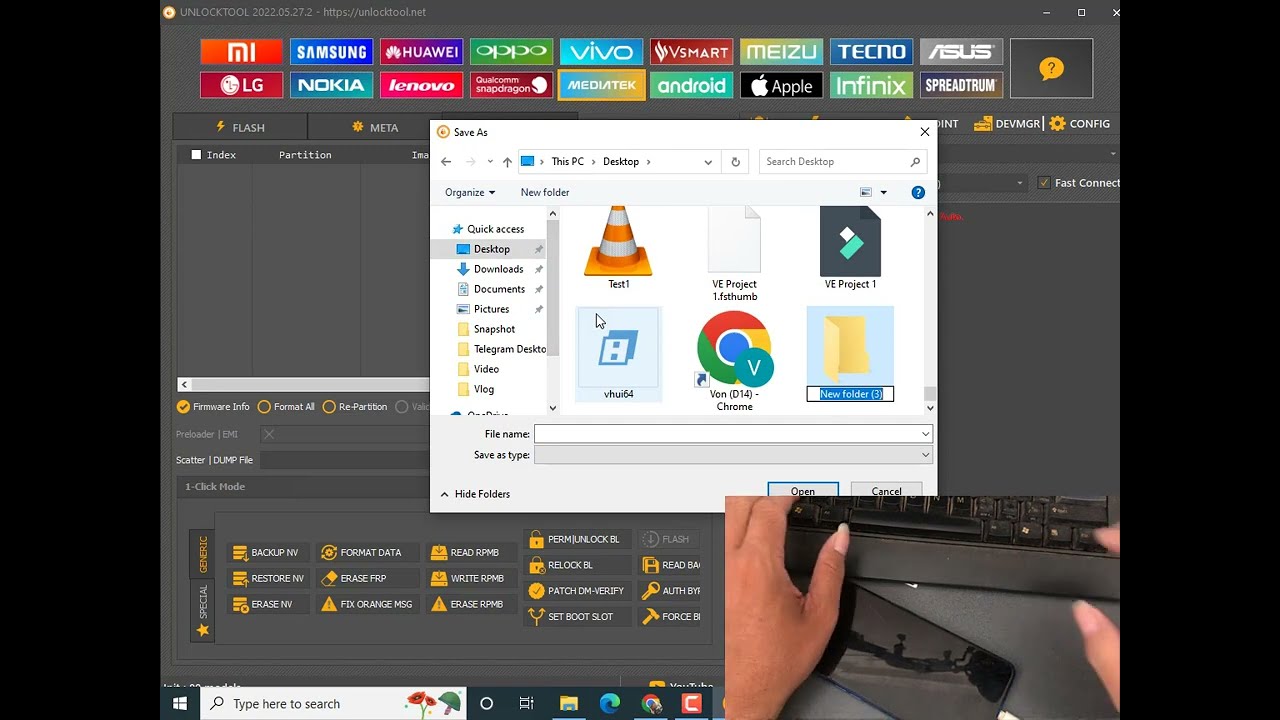Viewport: 1280px width, 720px height.
Task: Open the view options dropdown arrow
Action: click(883, 192)
